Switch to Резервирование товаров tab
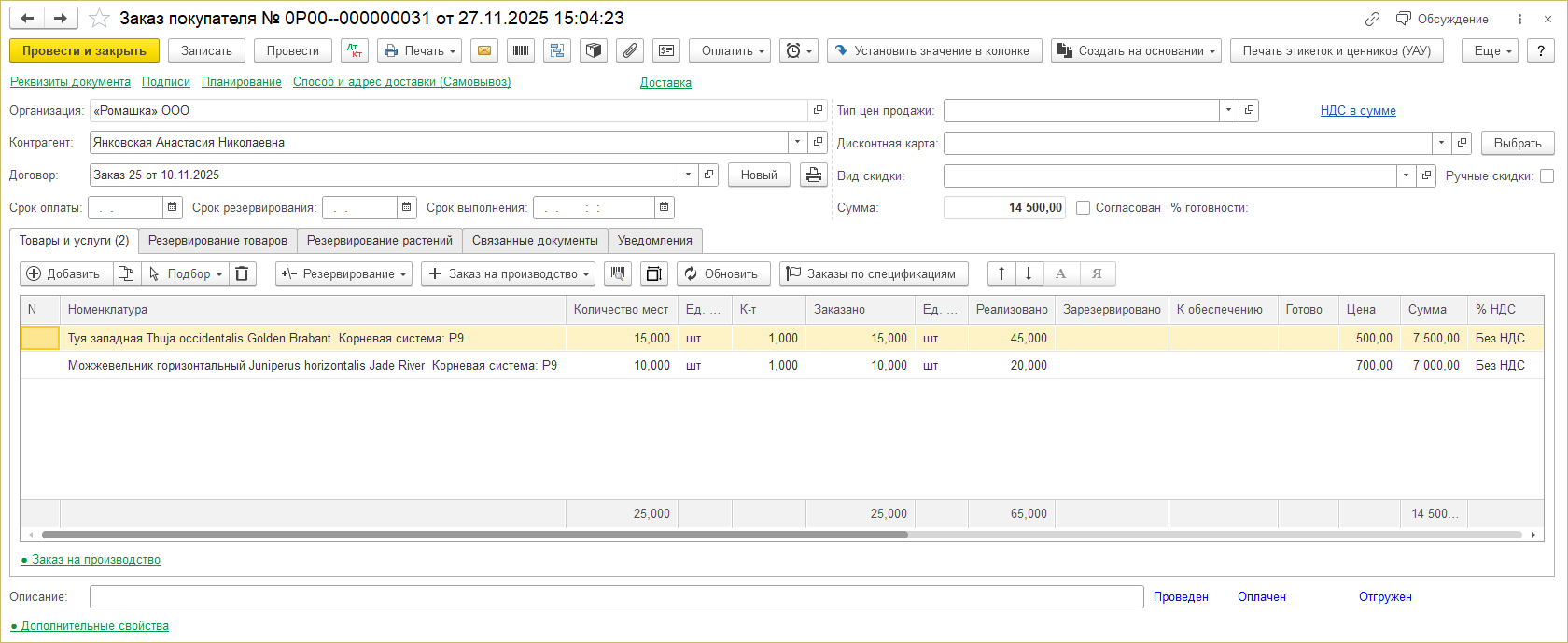Image resolution: width=1568 pixels, height=643 pixels. 217,241
